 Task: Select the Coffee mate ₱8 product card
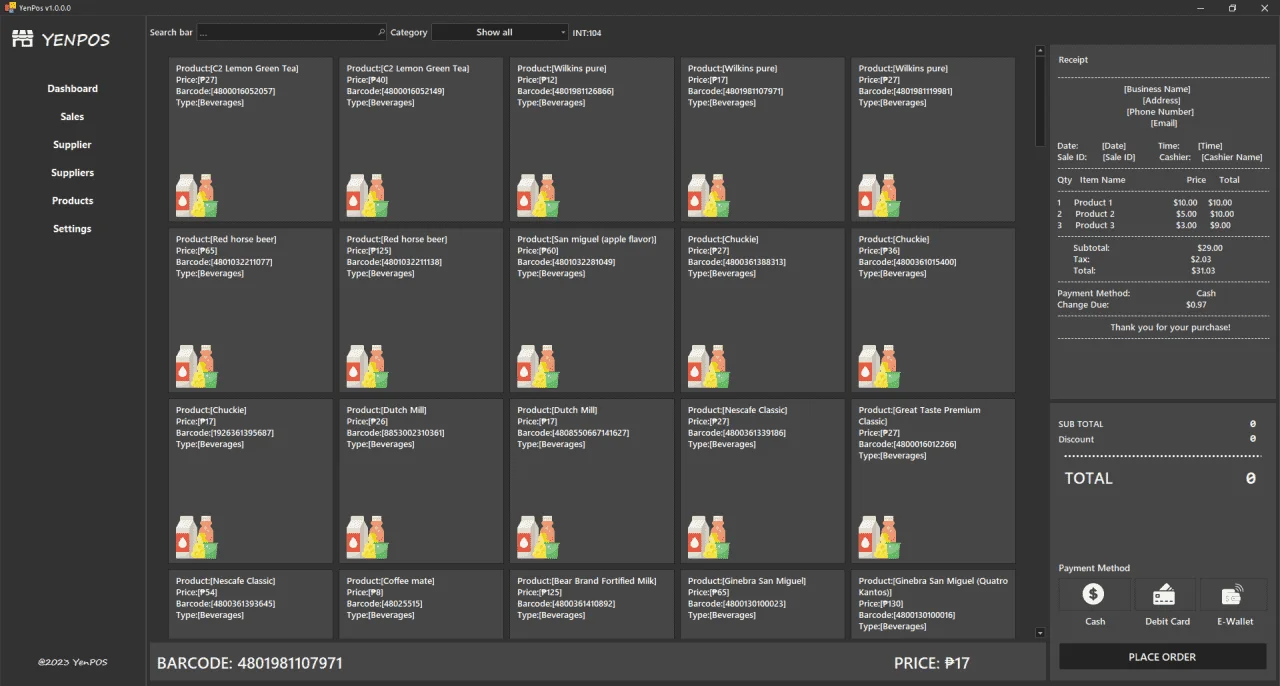pyautogui.click(x=421, y=604)
